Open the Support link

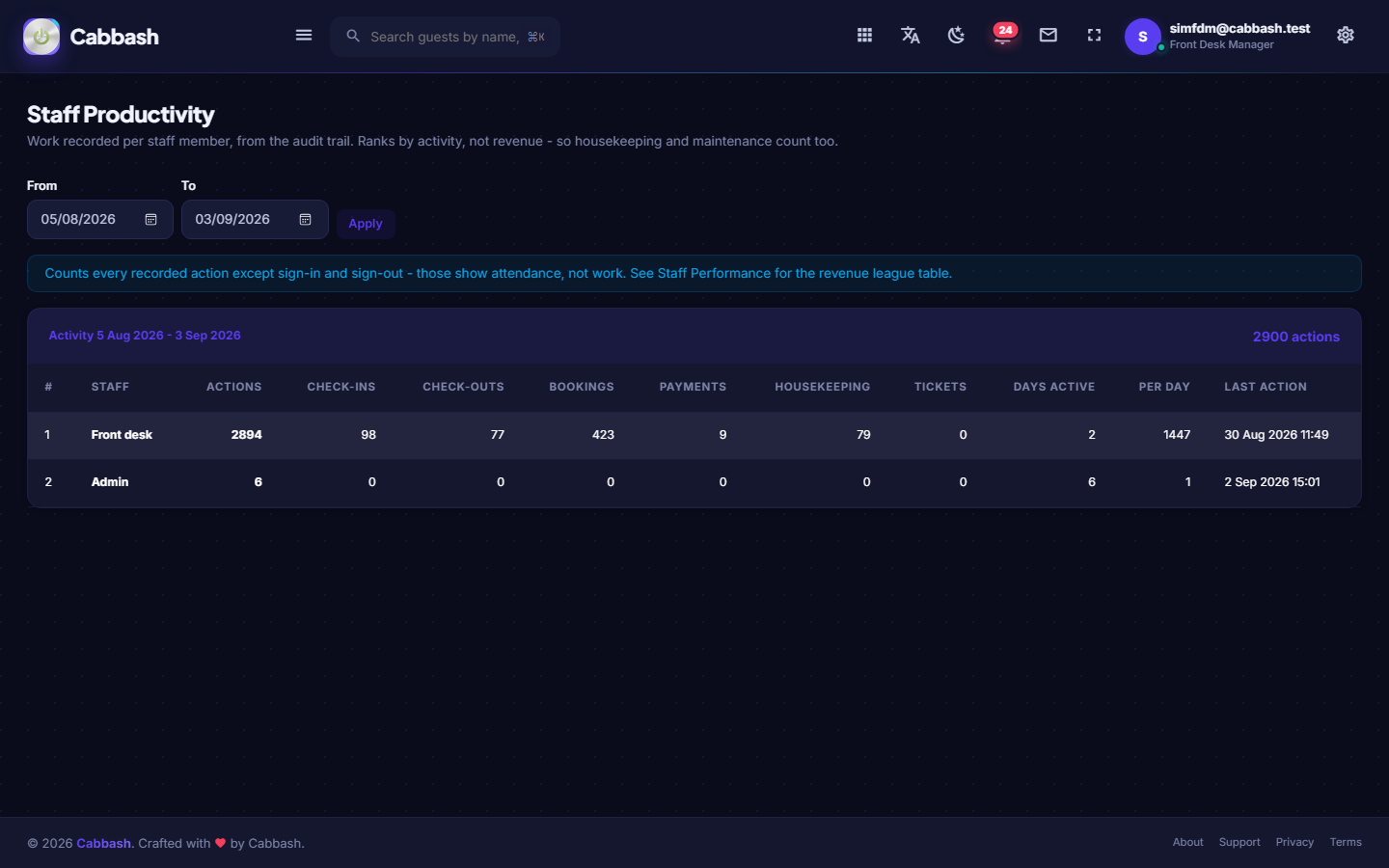(x=1239, y=842)
